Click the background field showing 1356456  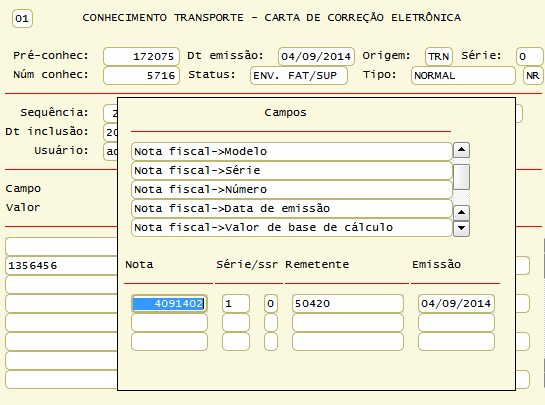(62, 266)
